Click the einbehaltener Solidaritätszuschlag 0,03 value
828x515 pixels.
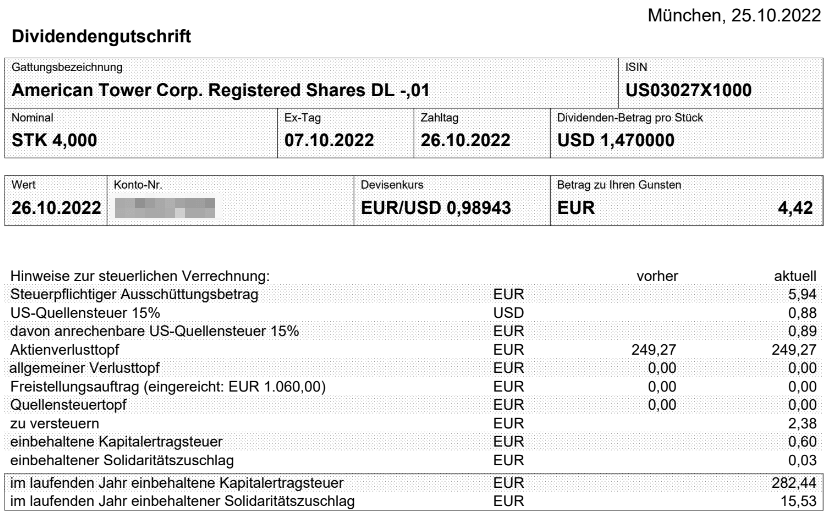[x=803, y=460]
